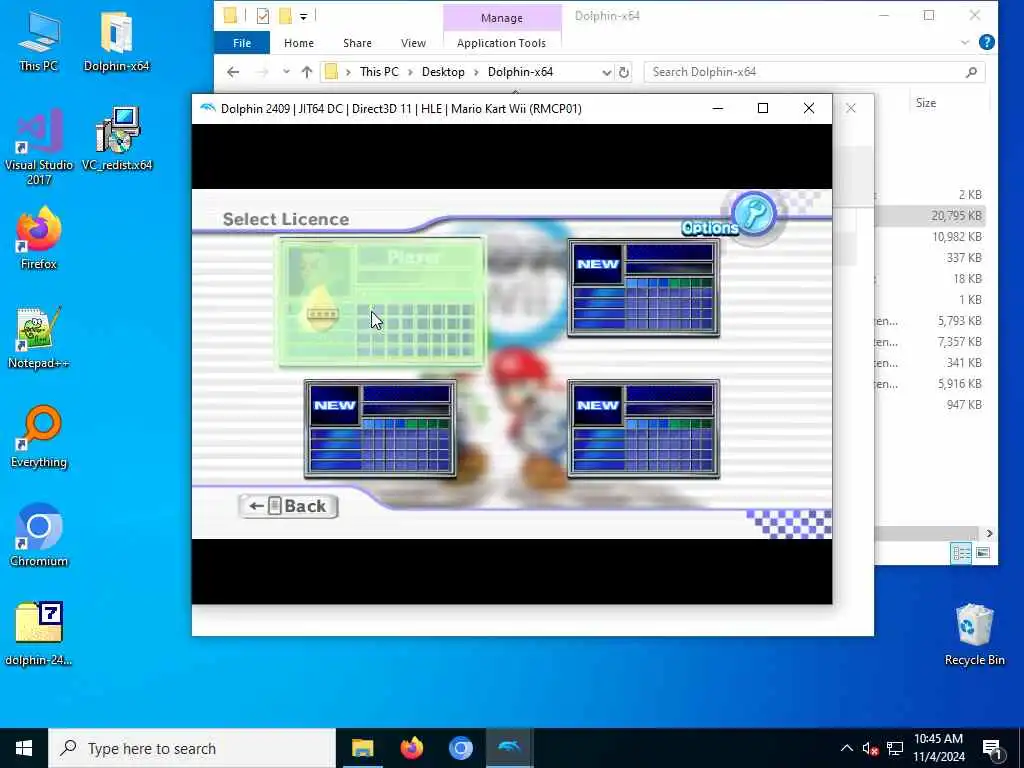
Task: Go Back from the Select Licence screen
Action: [288, 506]
